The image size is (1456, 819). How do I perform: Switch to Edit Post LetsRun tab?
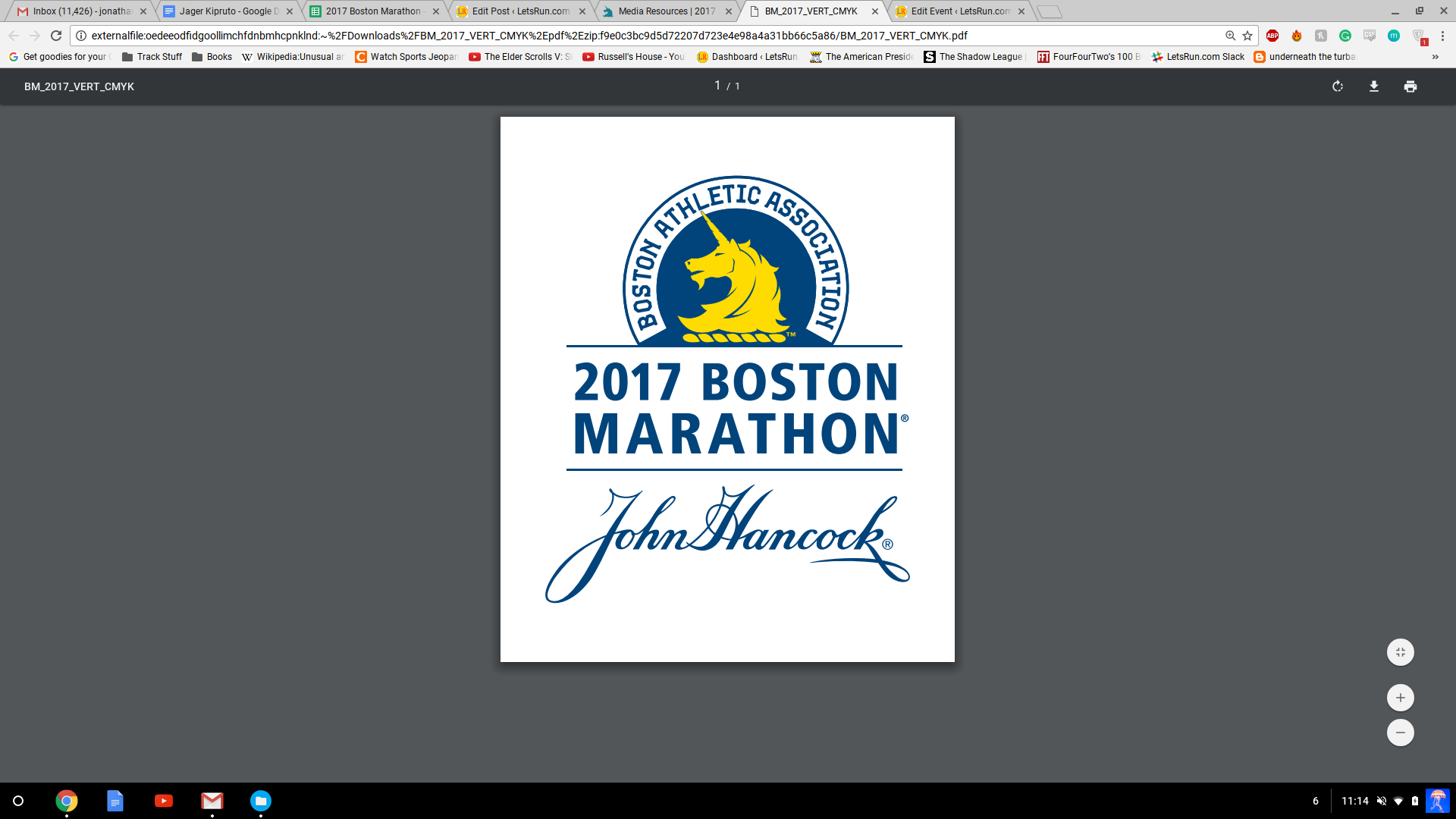click(x=520, y=11)
